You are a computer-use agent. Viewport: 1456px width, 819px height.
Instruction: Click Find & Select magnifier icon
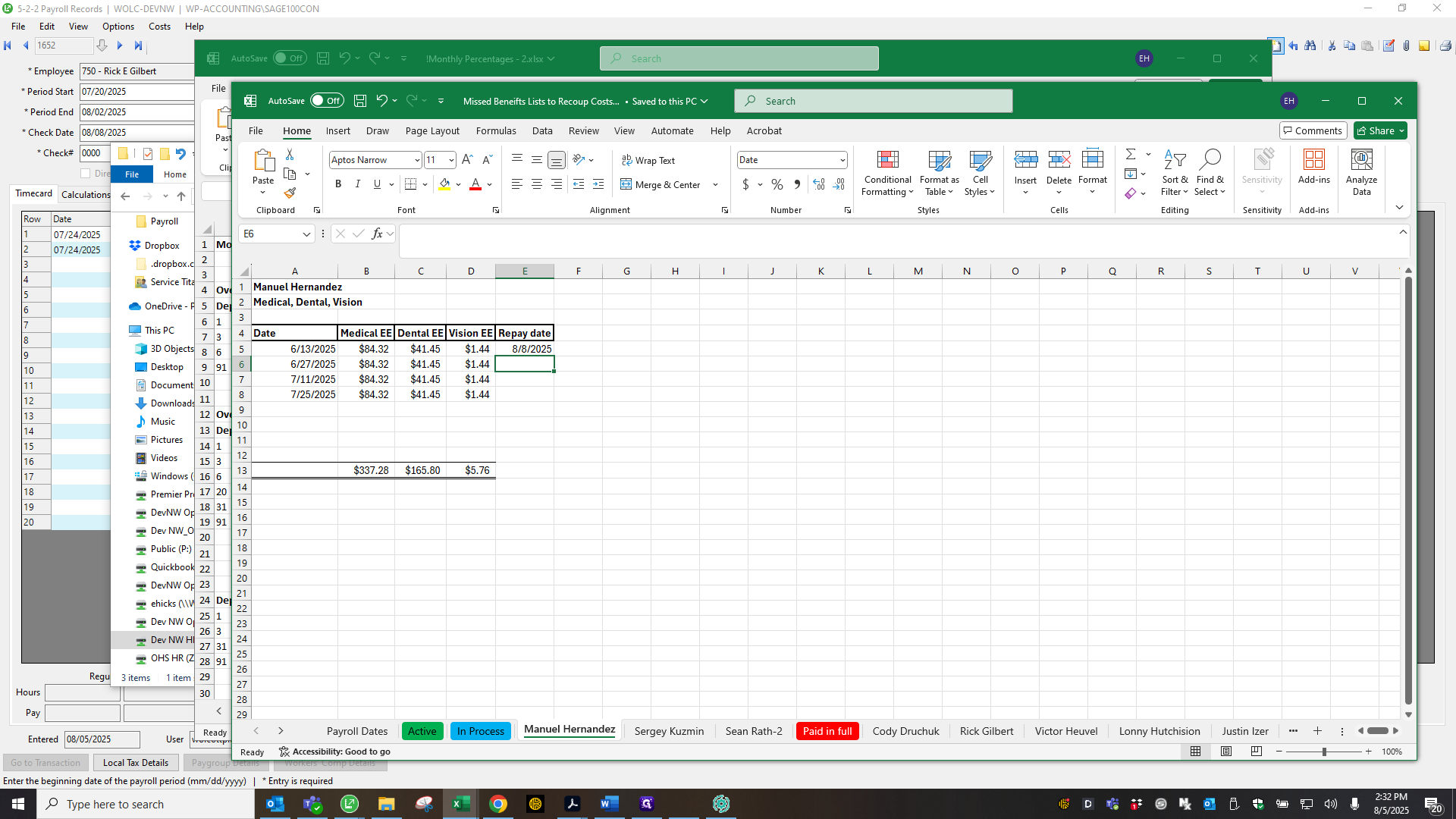click(x=1210, y=173)
